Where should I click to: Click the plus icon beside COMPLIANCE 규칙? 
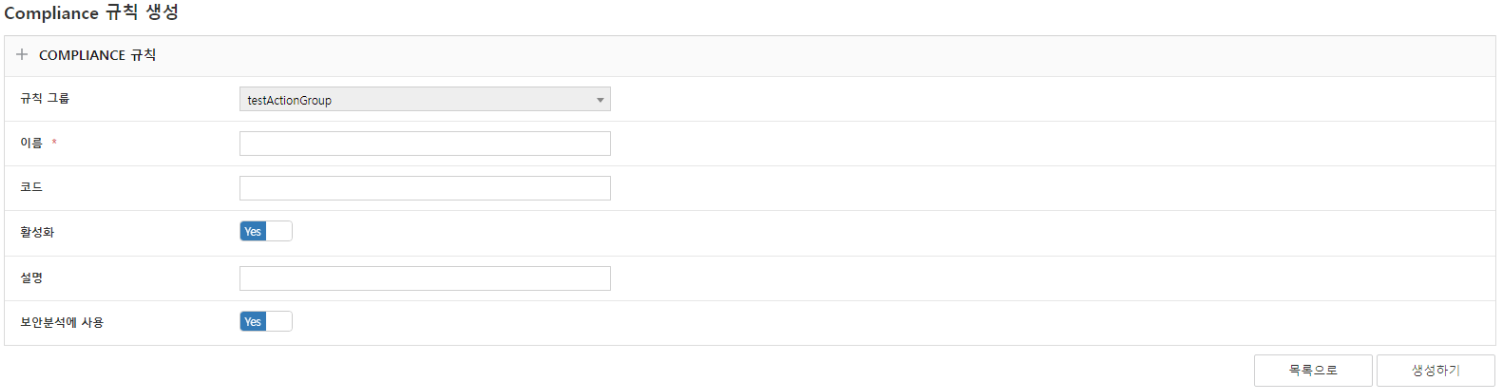[x=22, y=56]
